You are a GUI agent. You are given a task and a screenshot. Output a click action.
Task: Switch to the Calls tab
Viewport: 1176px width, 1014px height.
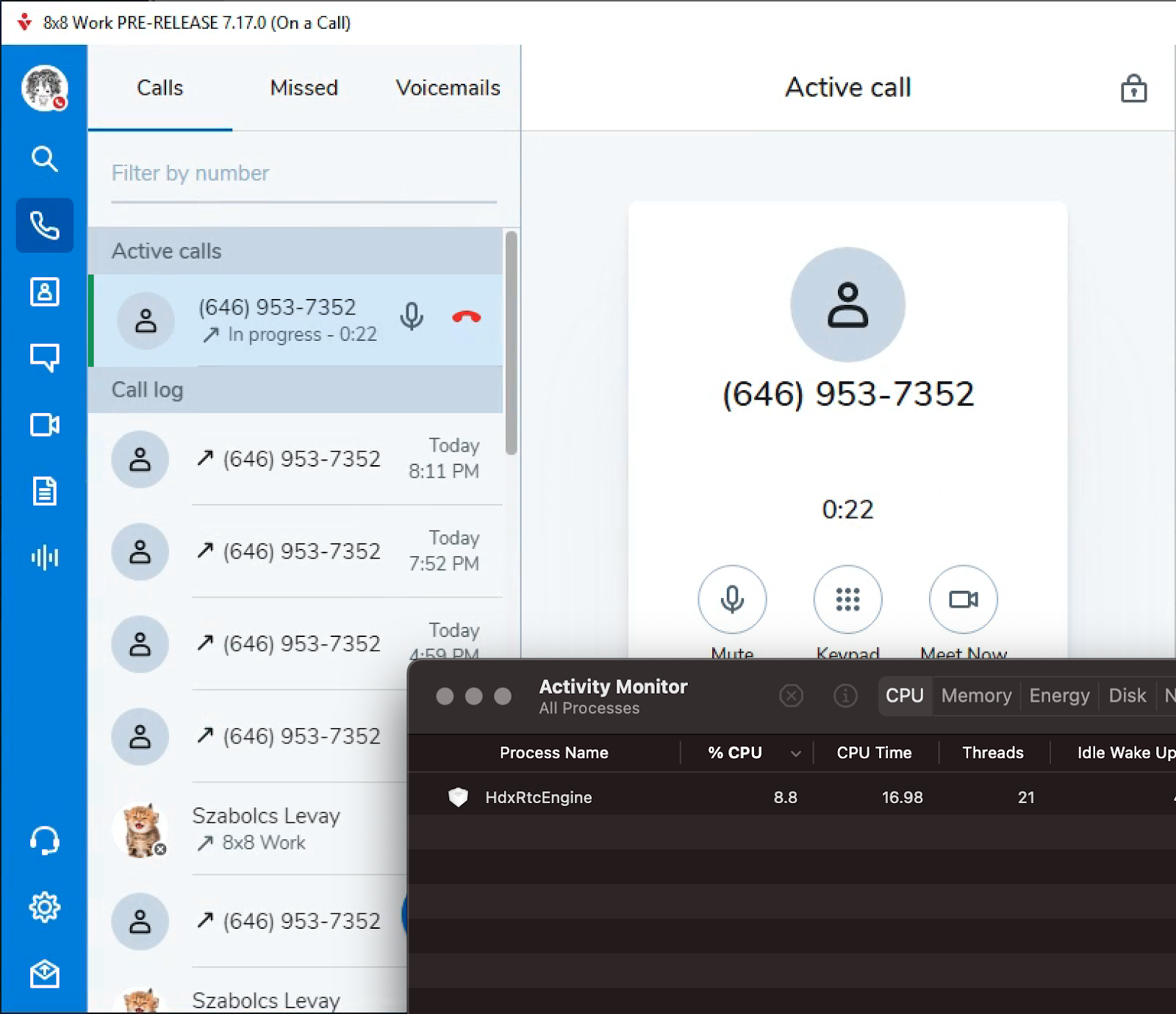[160, 88]
